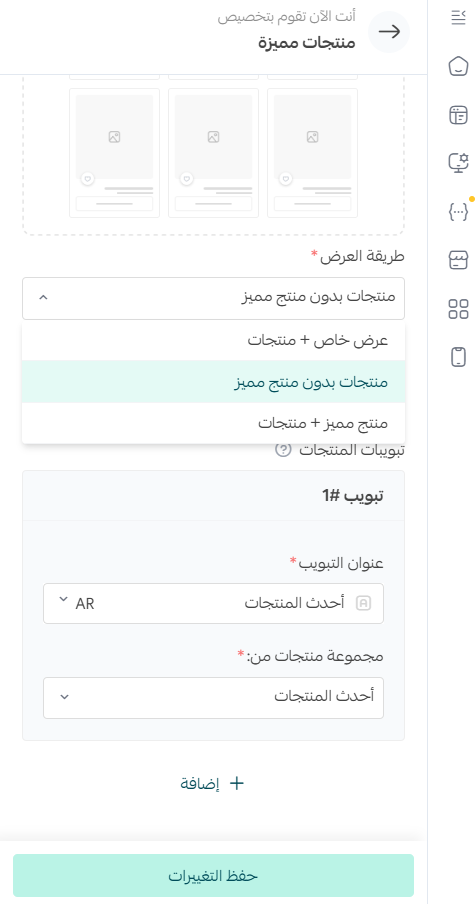Image resolution: width=476 pixels, height=904 pixels.
Task: Click the إضافة add tab button
Action: point(213,784)
